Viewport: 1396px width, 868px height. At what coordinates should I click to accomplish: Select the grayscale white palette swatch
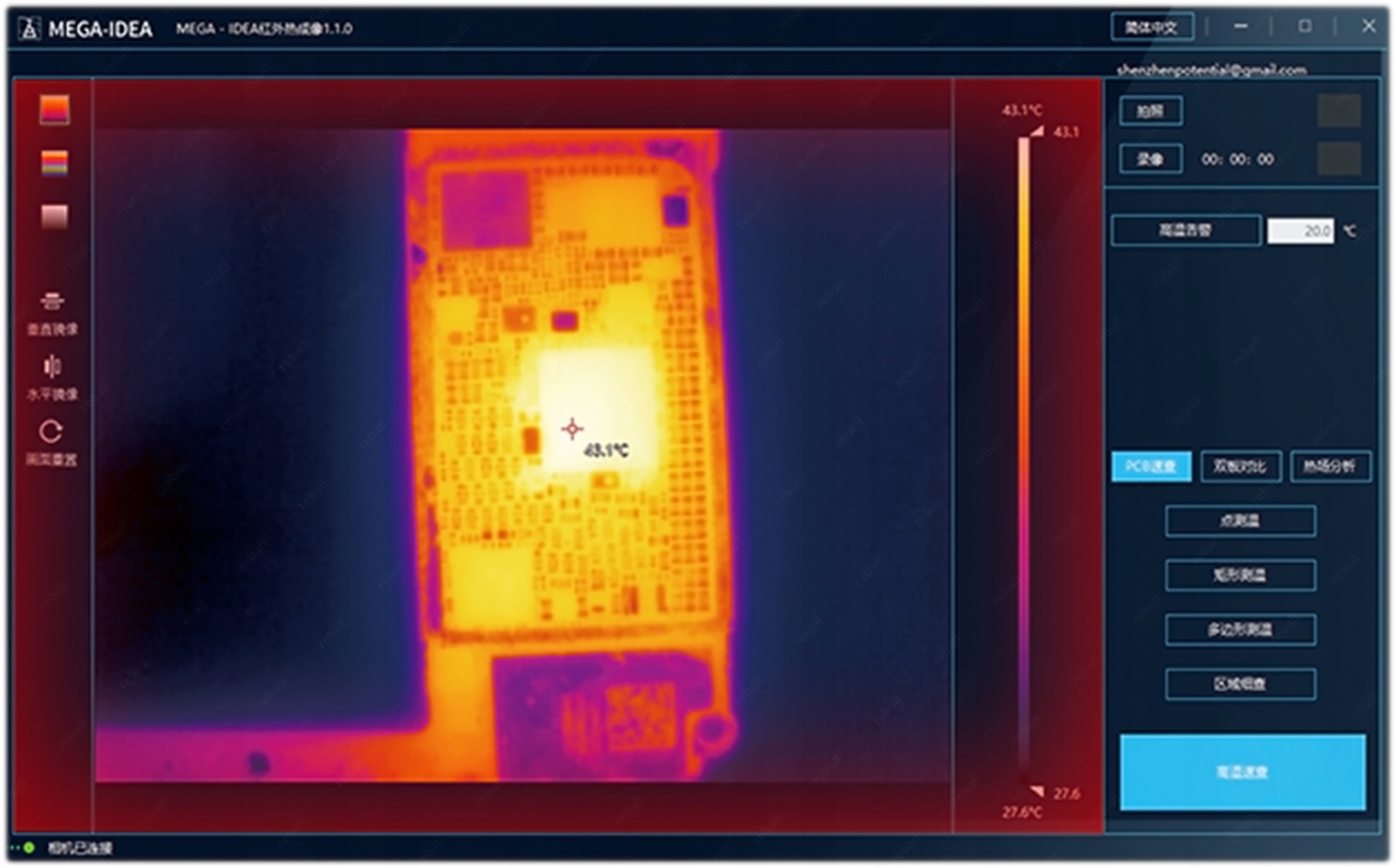click(x=55, y=217)
